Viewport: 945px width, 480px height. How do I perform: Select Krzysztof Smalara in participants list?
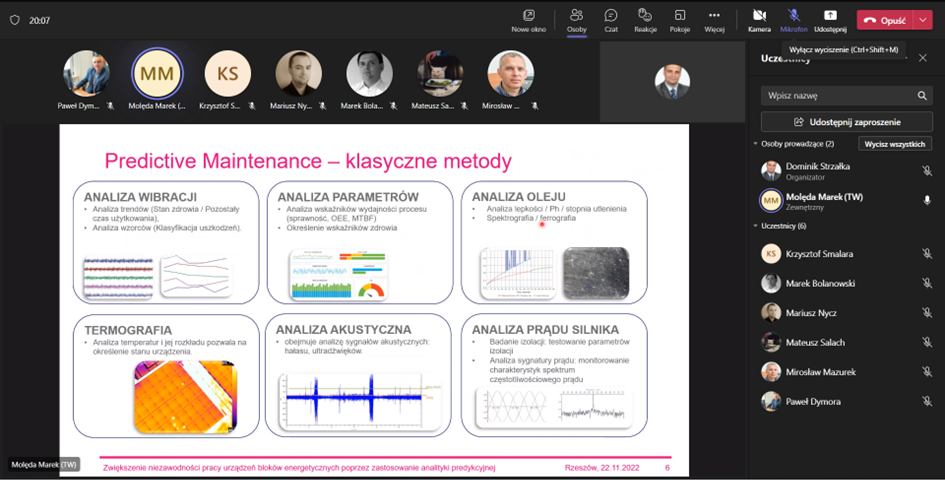pyautogui.click(x=819, y=254)
